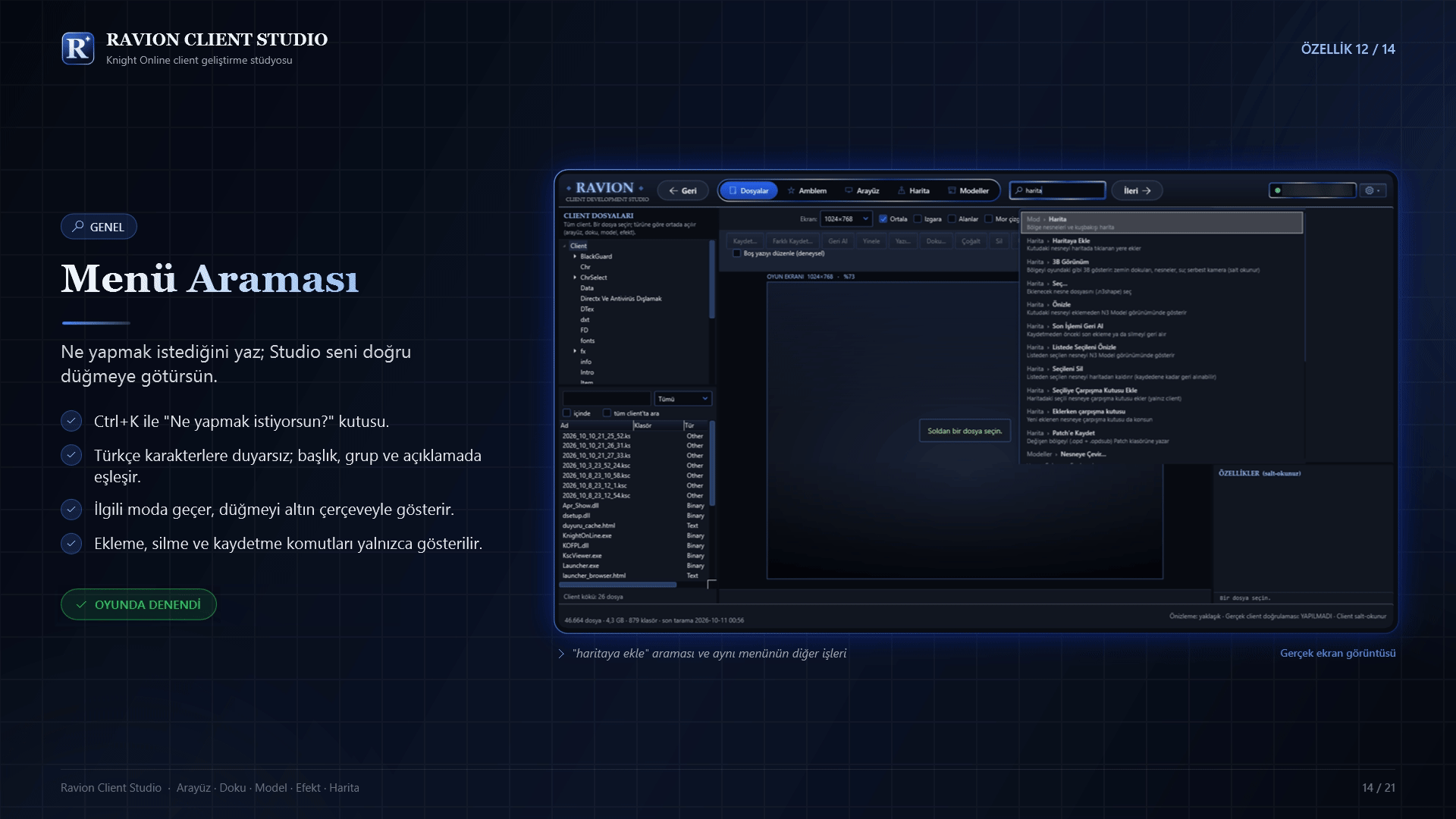Image resolution: width=1456 pixels, height=819 pixels.
Task: Click the GENEL category badge
Action: tap(99, 227)
